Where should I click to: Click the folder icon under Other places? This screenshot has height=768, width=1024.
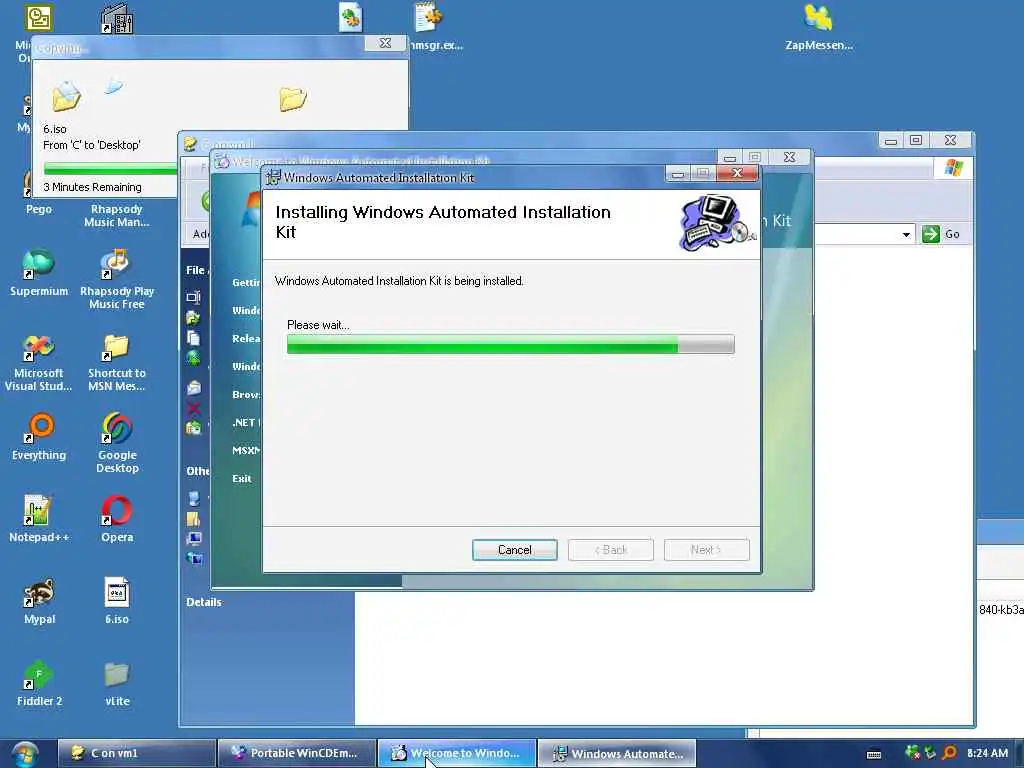pos(193,519)
